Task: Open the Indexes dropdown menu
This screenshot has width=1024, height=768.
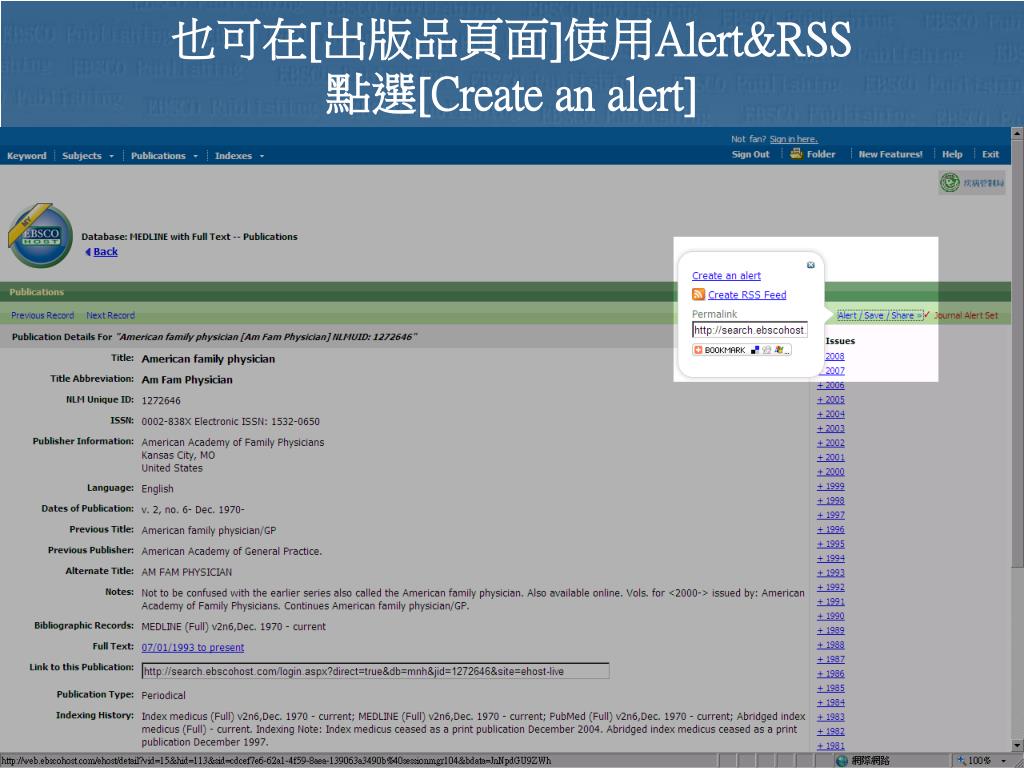Action: [239, 155]
